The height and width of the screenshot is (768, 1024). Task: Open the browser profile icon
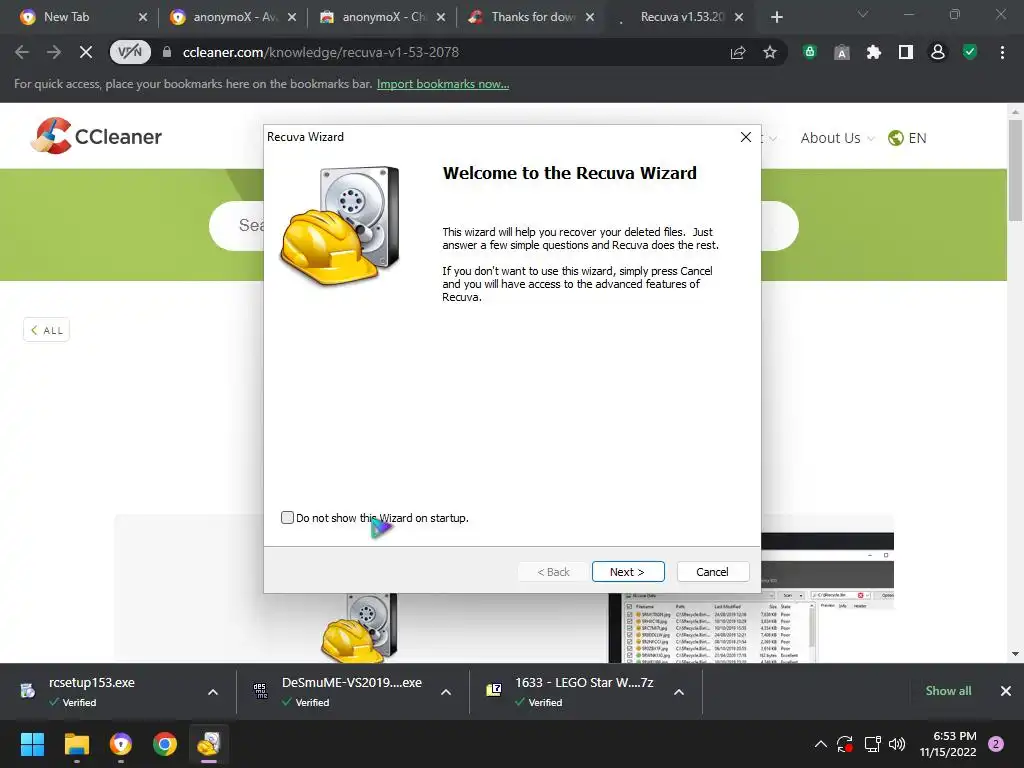(938, 52)
